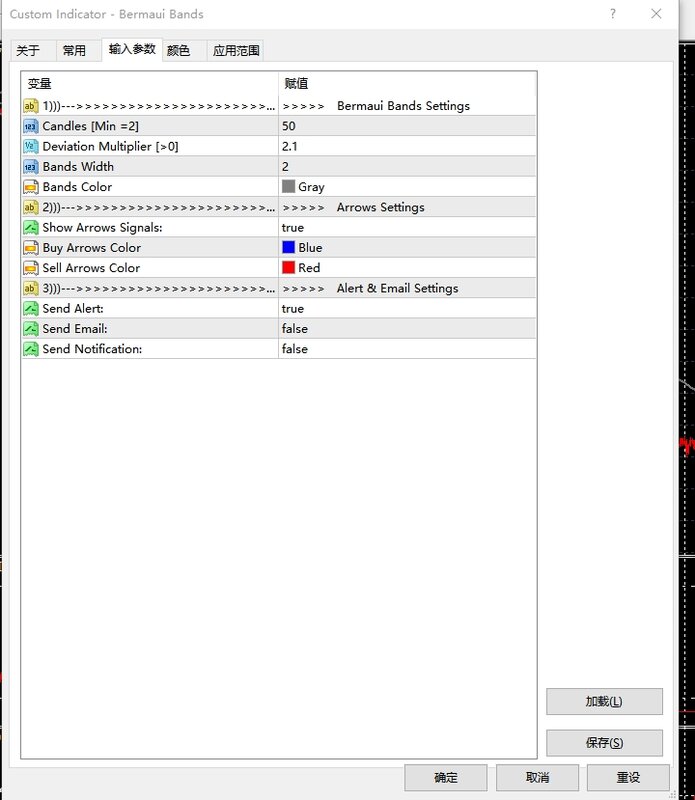Click the integer icon beside Bands Width
Screen dimensions: 695x800
tap(31, 167)
